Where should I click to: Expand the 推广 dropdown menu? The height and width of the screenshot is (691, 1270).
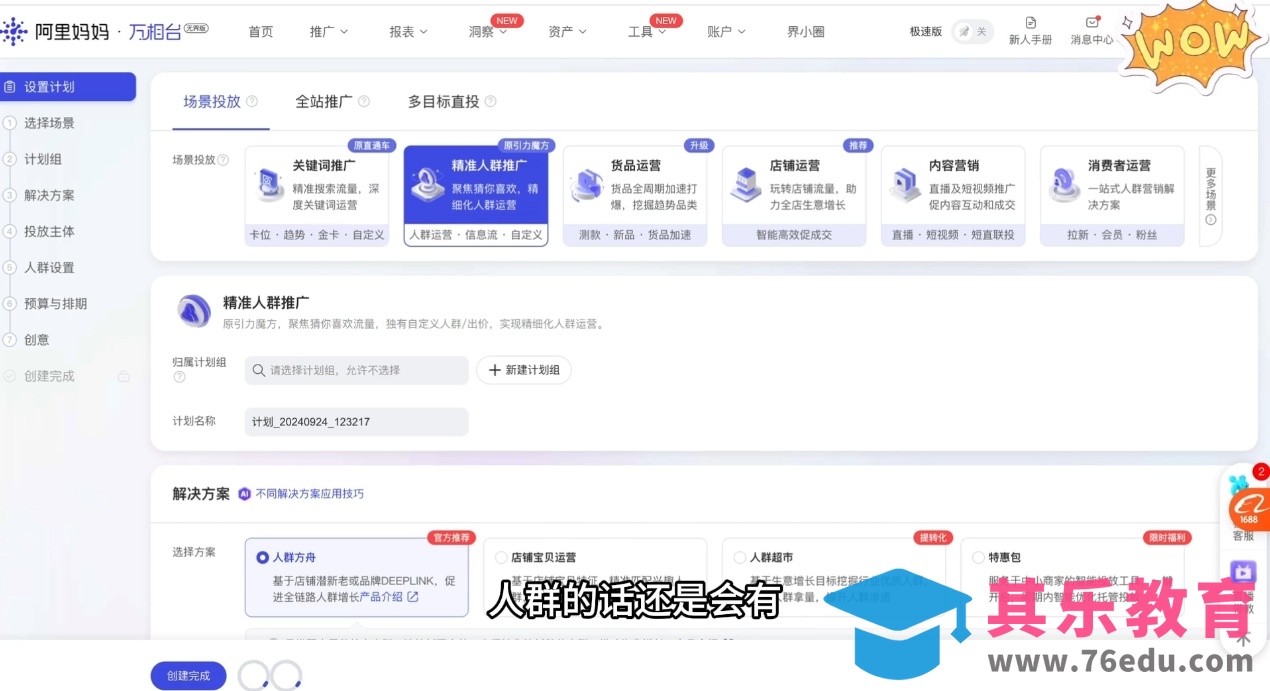point(328,31)
